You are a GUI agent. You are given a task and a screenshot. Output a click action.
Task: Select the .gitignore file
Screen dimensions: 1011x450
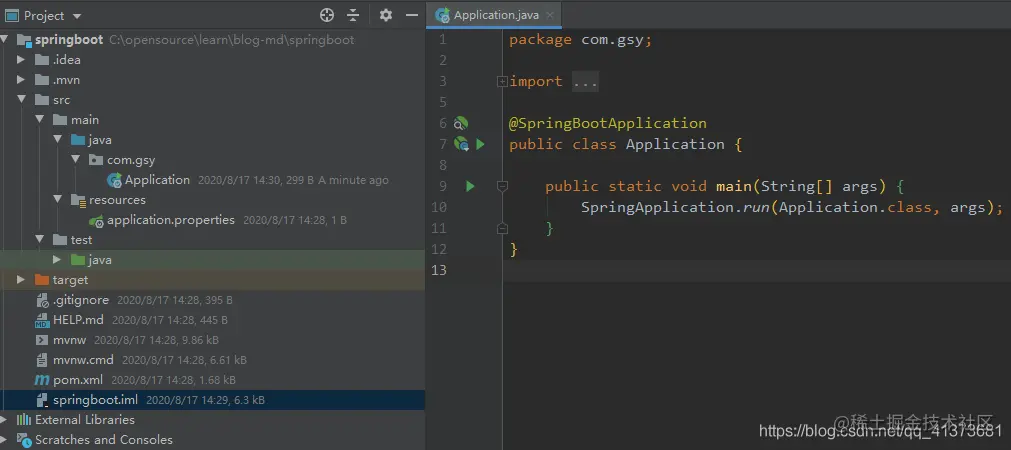[x=81, y=300]
